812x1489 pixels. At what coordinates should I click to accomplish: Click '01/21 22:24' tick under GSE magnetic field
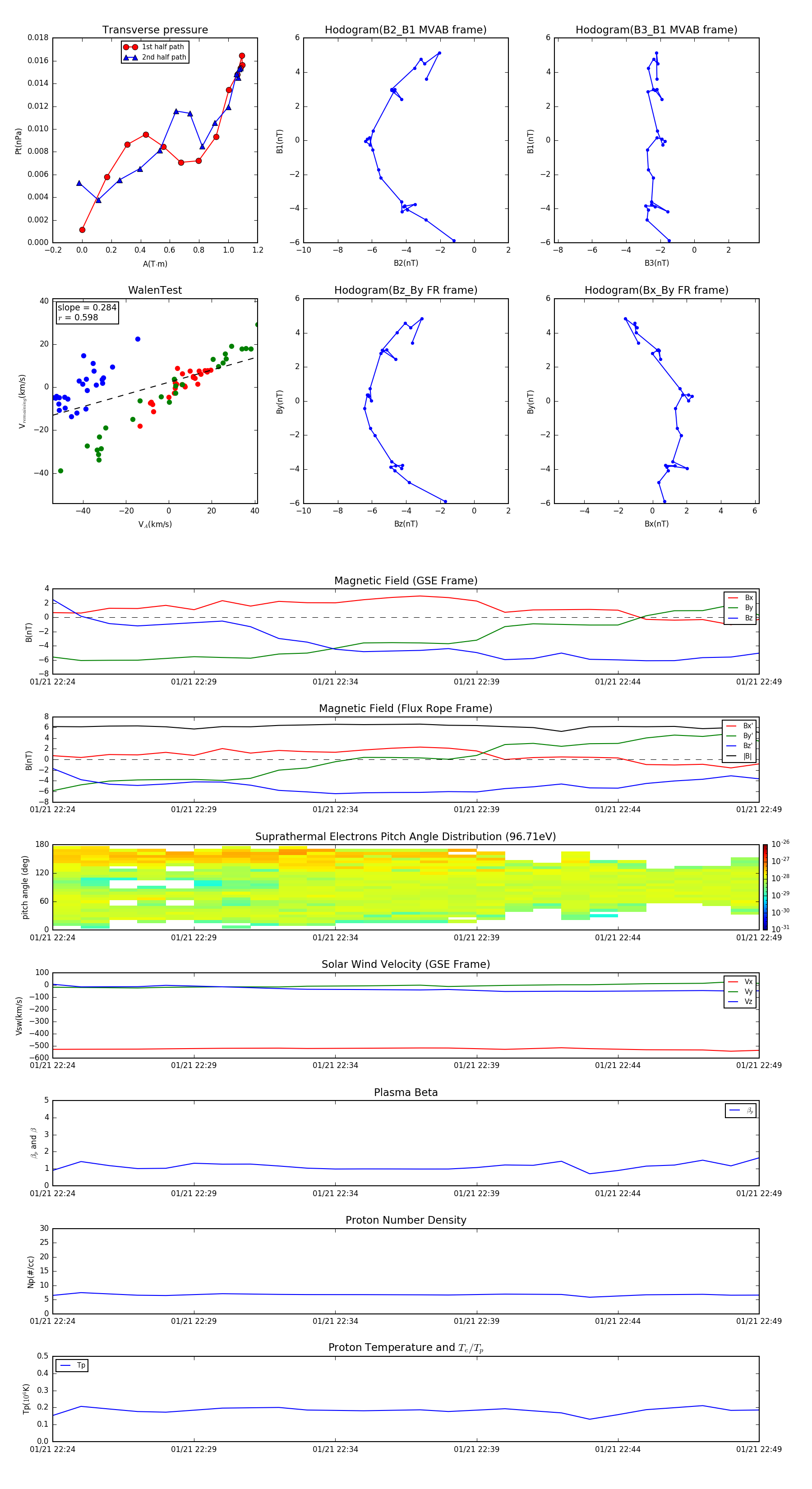pos(53,682)
